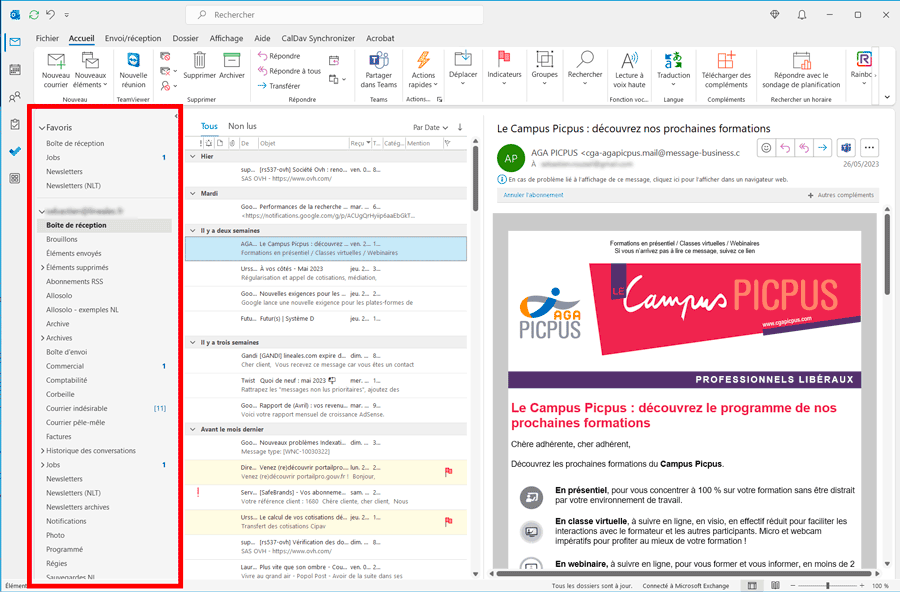Click the Nouveau courrier icon
The image size is (900, 592).
point(56,62)
